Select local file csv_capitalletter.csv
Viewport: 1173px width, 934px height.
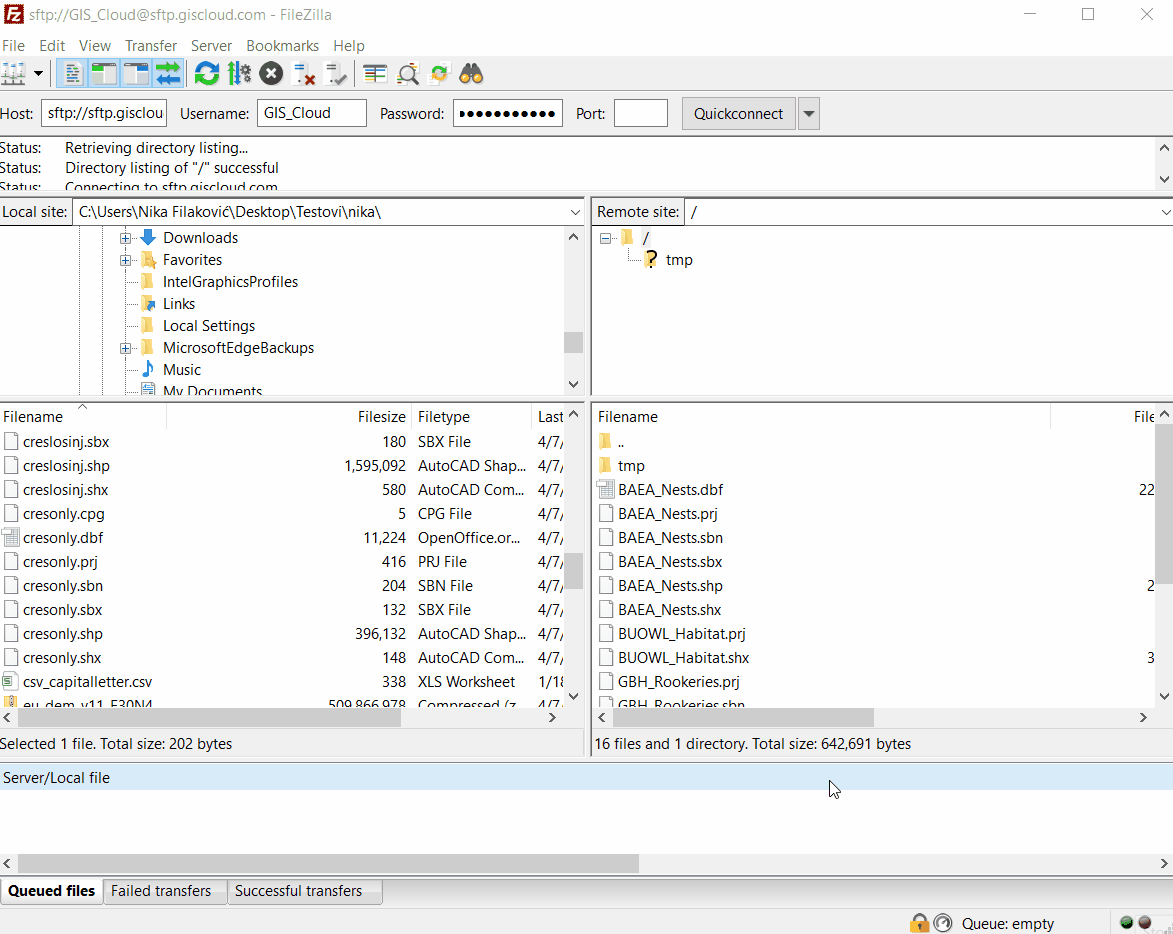tap(87, 682)
